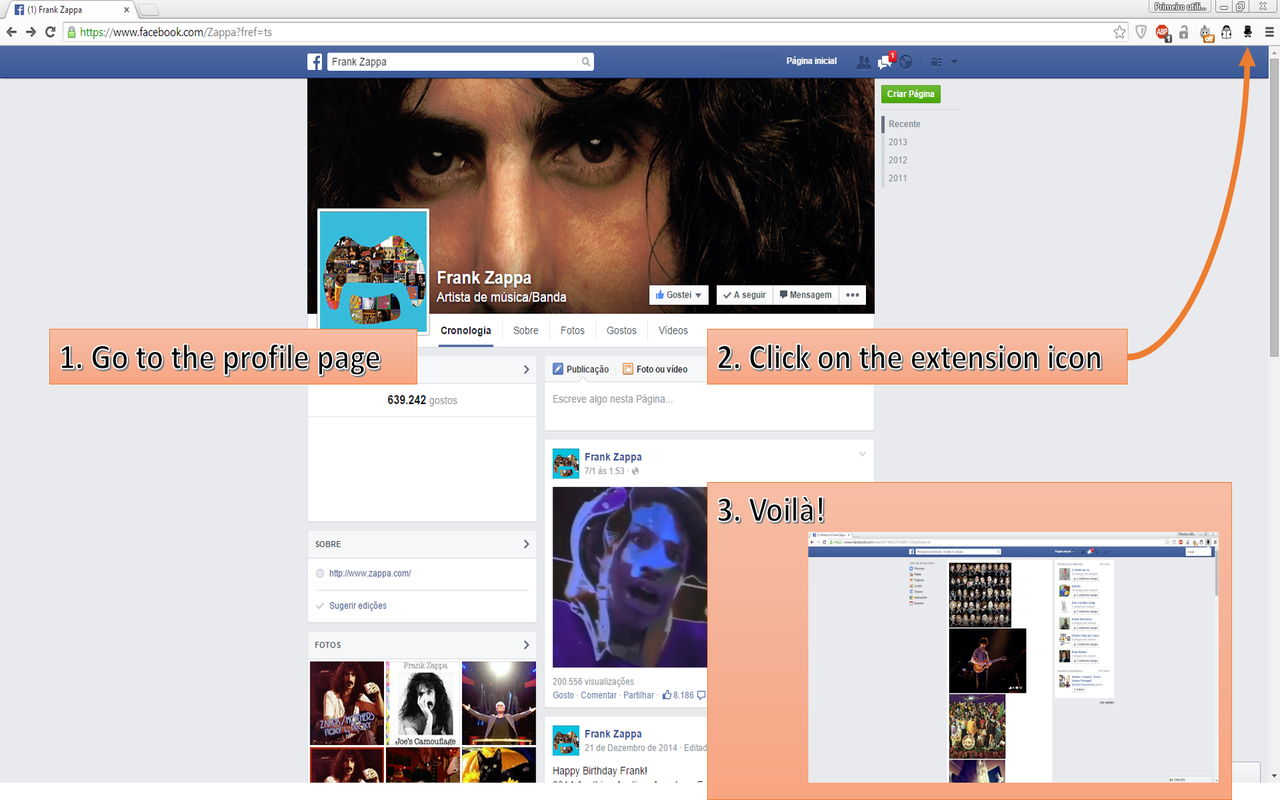
Task: Click the comment bubble icon under the video
Action: 701,695
